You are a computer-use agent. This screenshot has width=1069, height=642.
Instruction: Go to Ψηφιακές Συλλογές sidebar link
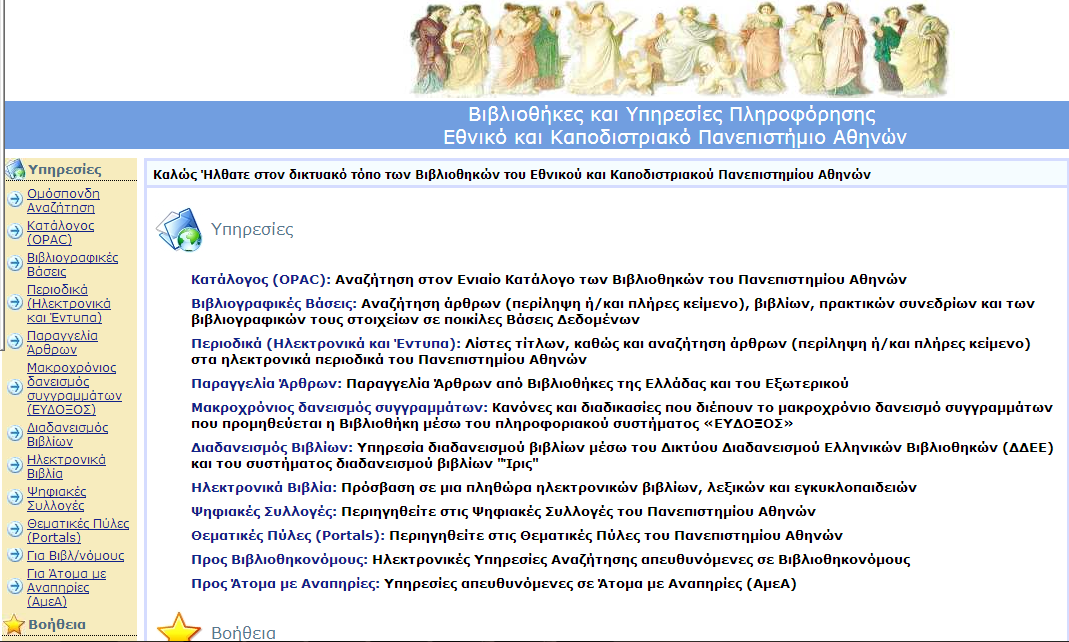tap(57, 498)
